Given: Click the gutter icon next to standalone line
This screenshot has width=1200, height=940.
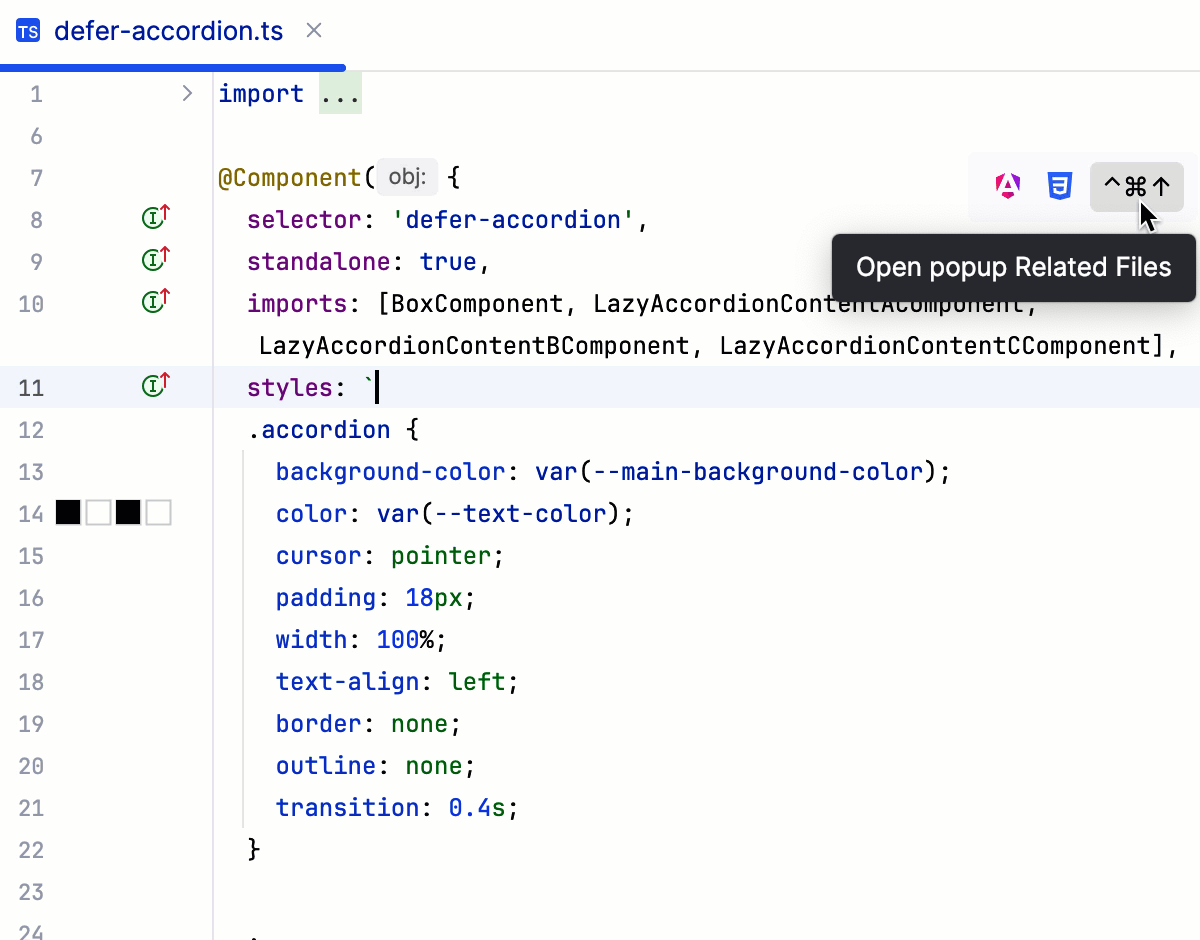Looking at the screenshot, I should 154,258.
